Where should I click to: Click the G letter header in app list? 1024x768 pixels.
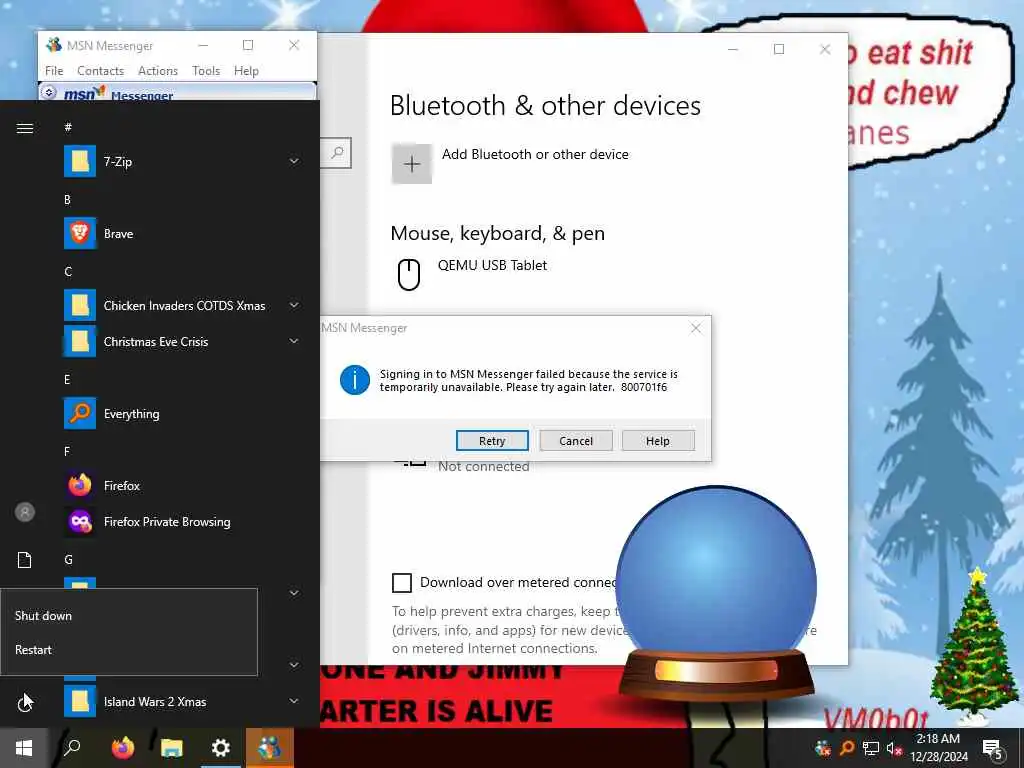(69, 560)
